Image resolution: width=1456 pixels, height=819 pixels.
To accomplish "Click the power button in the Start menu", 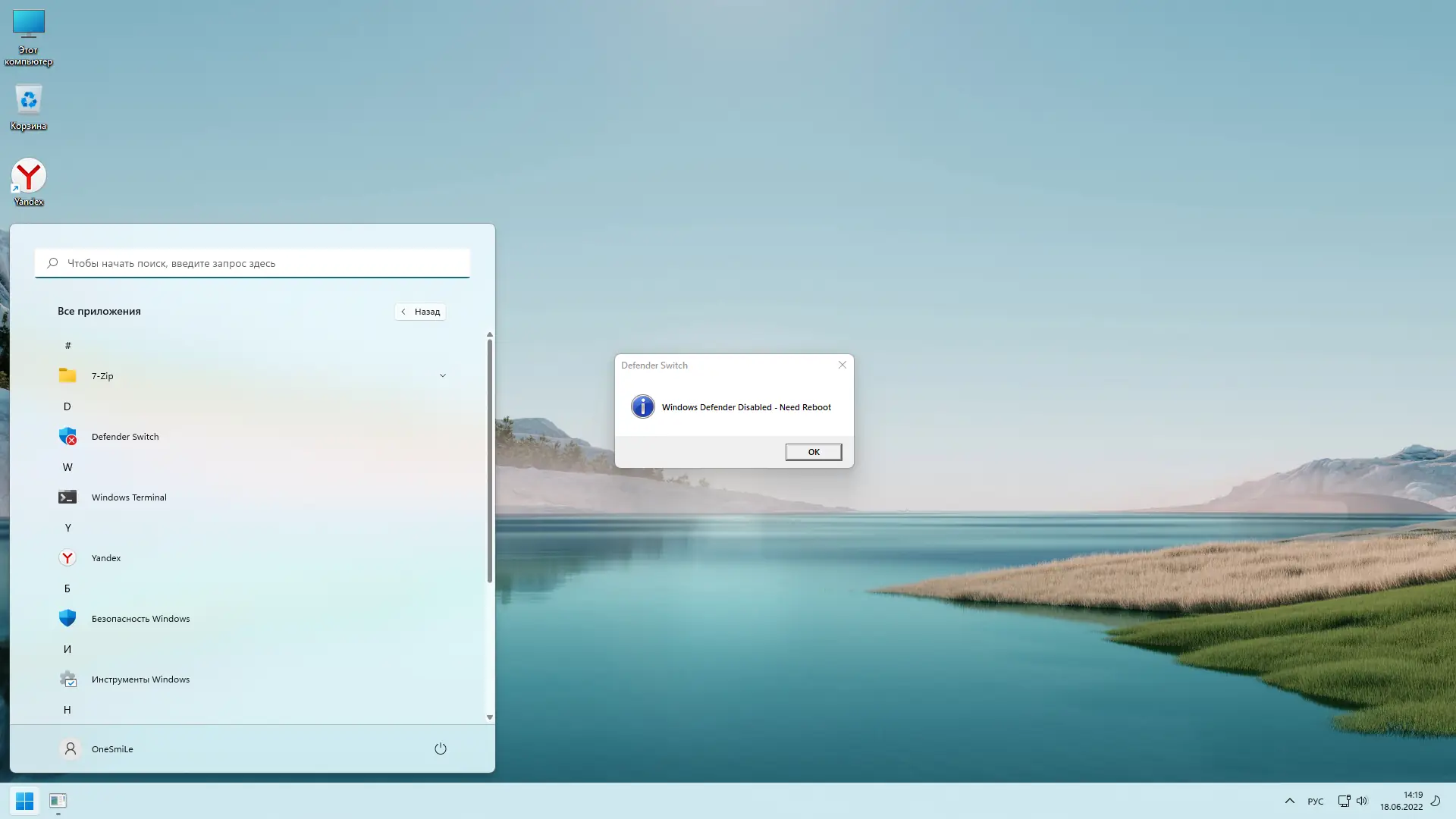I will point(441,749).
